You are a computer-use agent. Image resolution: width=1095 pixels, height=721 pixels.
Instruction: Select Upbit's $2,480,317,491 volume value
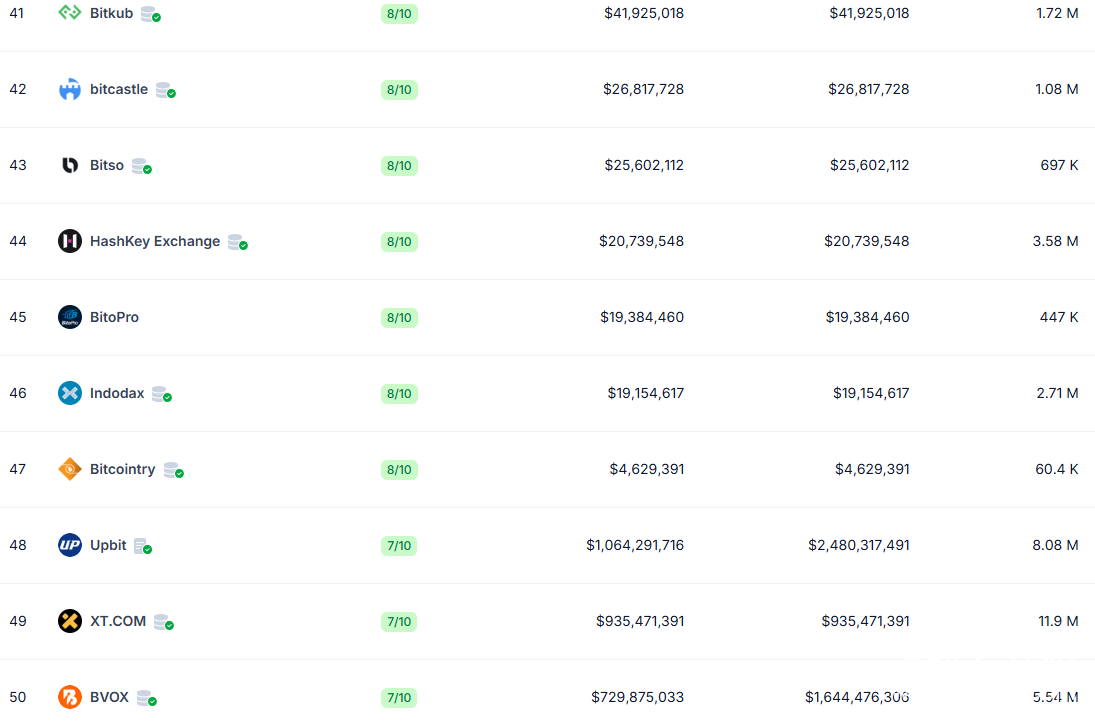[859, 545]
